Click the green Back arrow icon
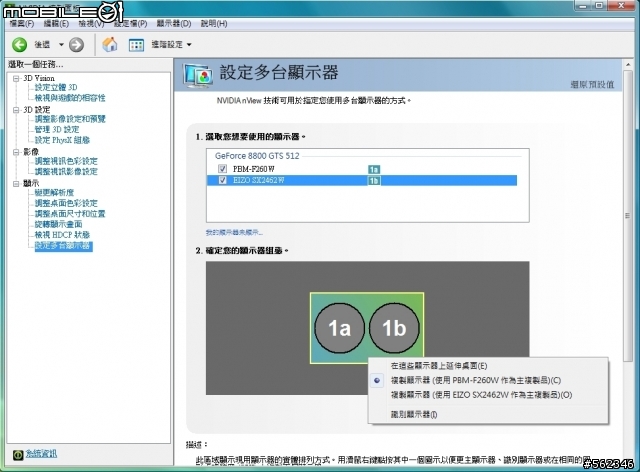The height and width of the screenshot is (472, 640). [19, 45]
